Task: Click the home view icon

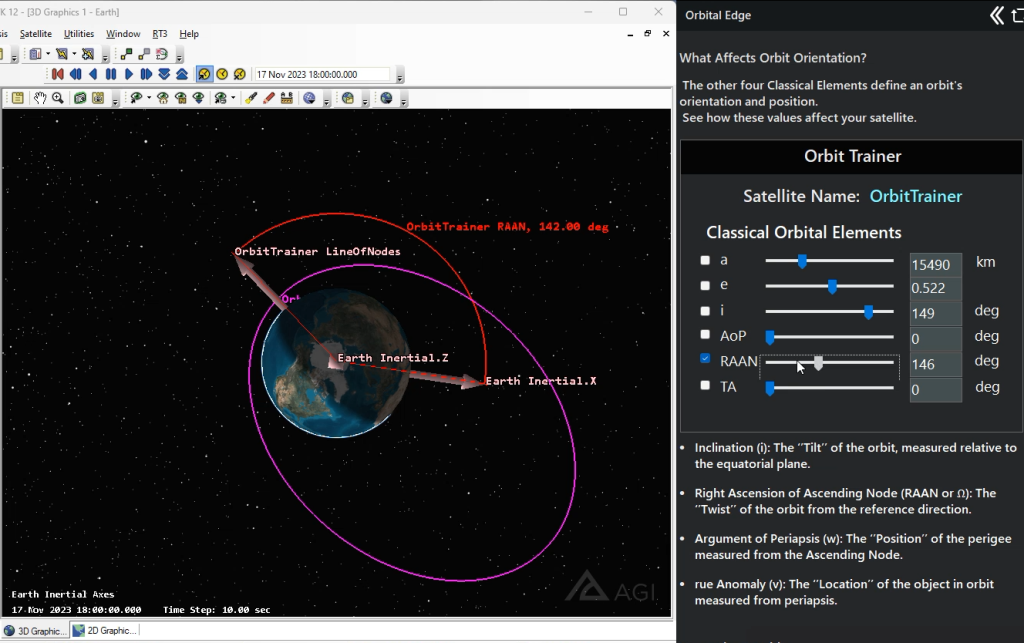Action: (162, 98)
